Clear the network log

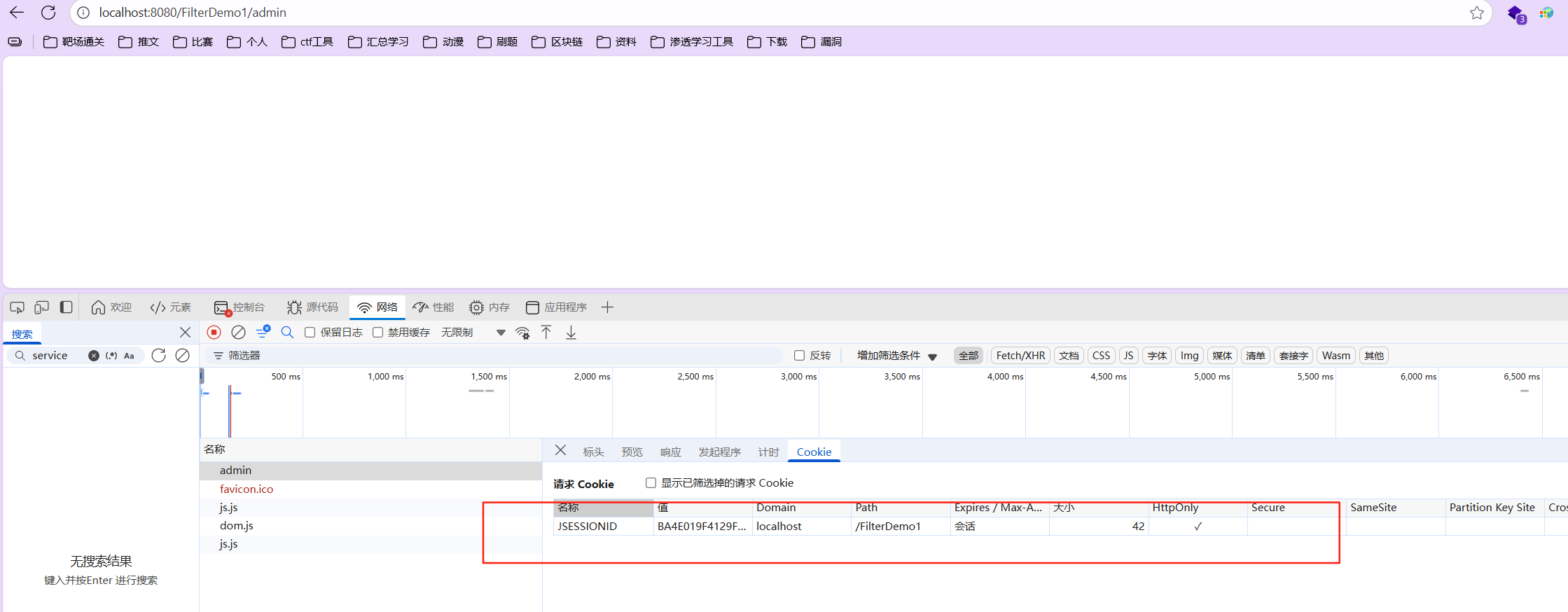pos(238,333)
